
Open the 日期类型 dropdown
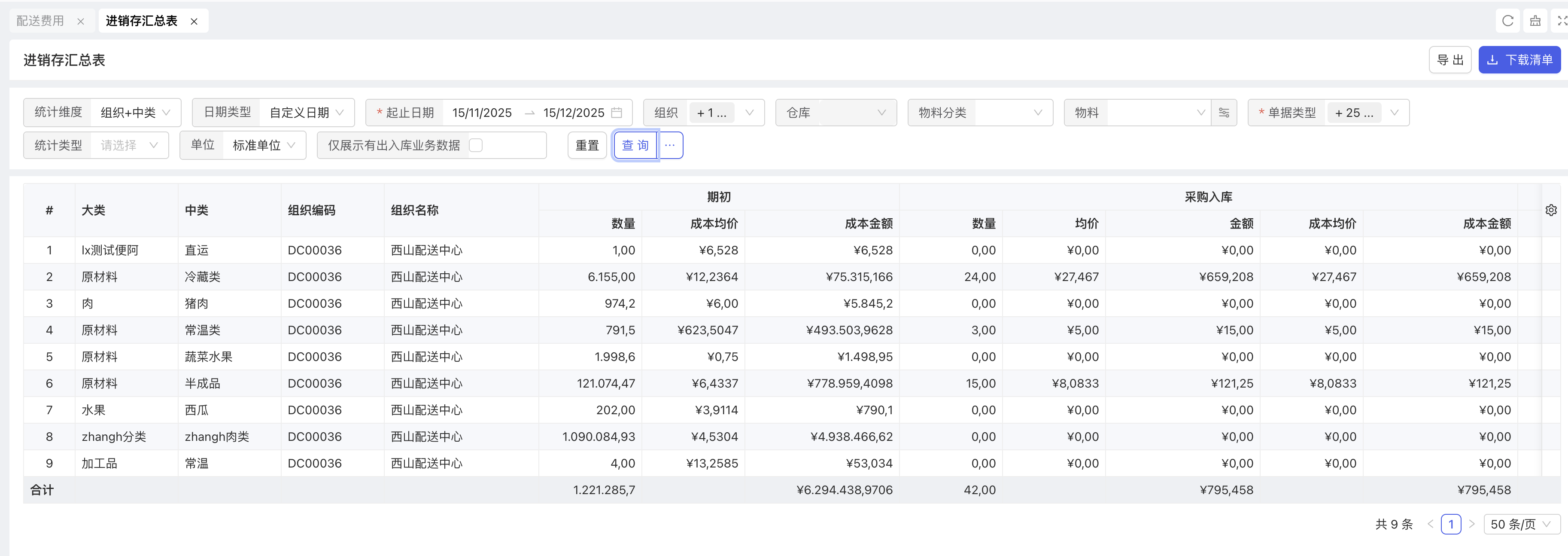coord(306,113)
